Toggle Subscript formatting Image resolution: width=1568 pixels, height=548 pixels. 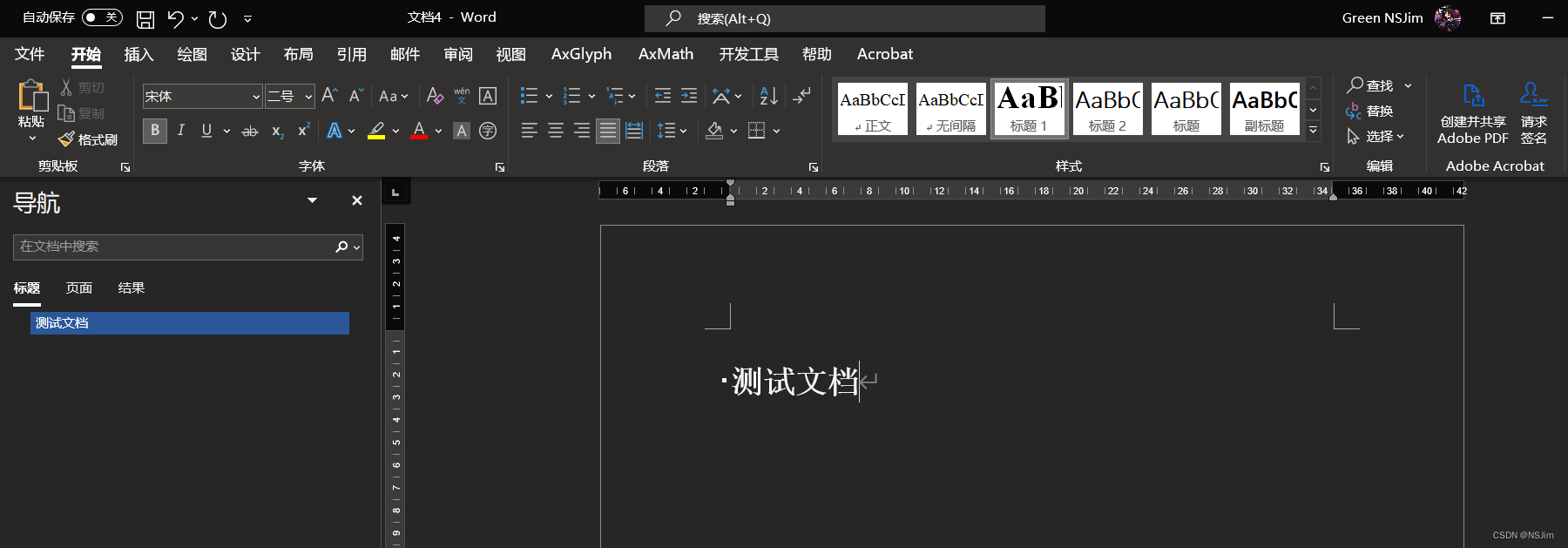(x=277, y=131)
